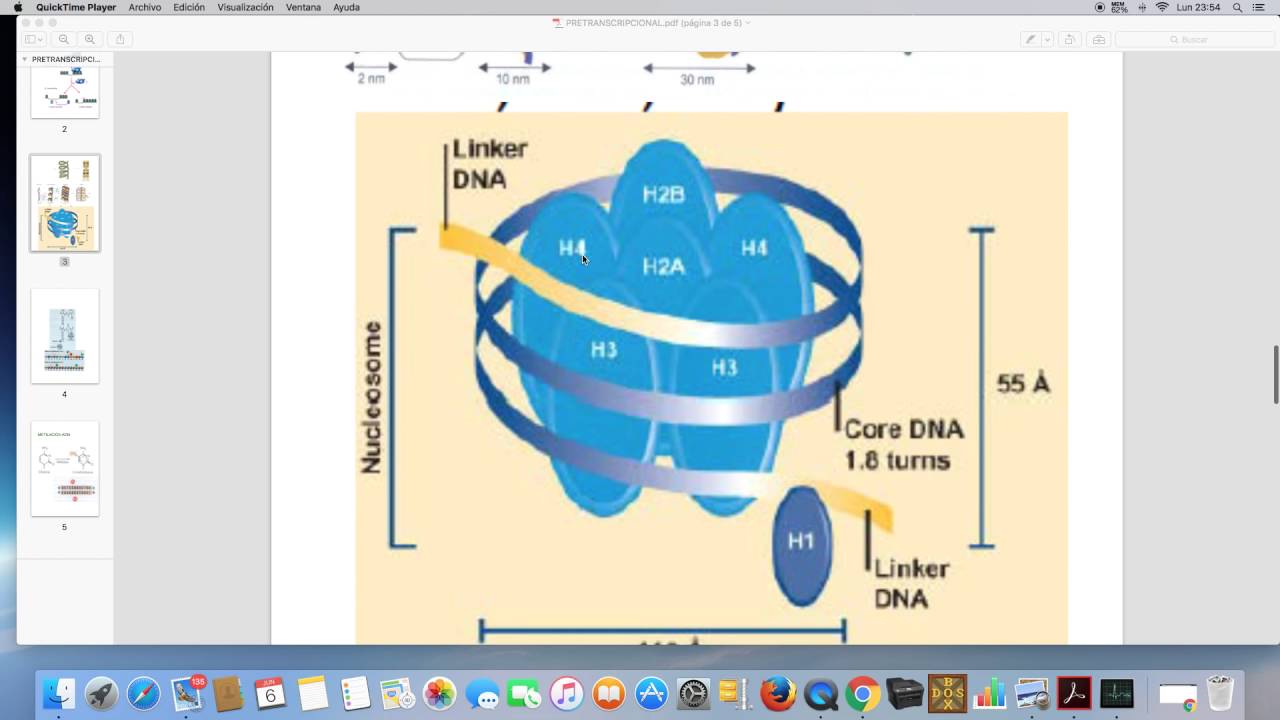Select the highlight pen tool
Screen dimensions: 1280x720
point(1030,39)
